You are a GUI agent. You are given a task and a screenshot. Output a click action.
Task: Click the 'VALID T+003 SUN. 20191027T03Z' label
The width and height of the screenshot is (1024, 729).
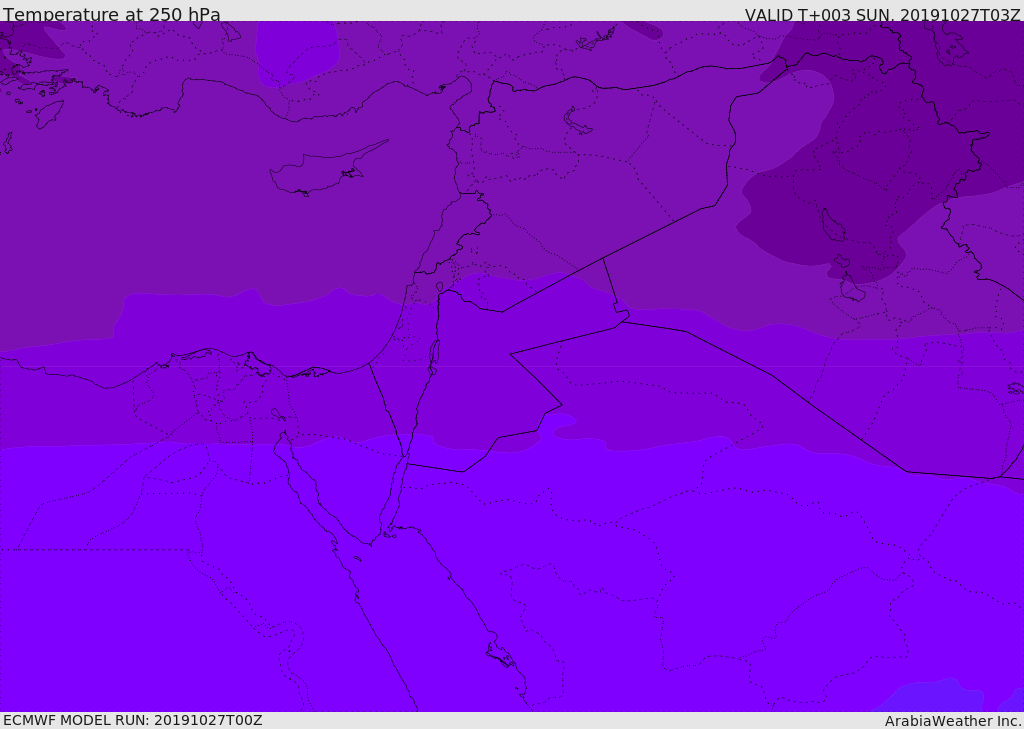(882, 15)
